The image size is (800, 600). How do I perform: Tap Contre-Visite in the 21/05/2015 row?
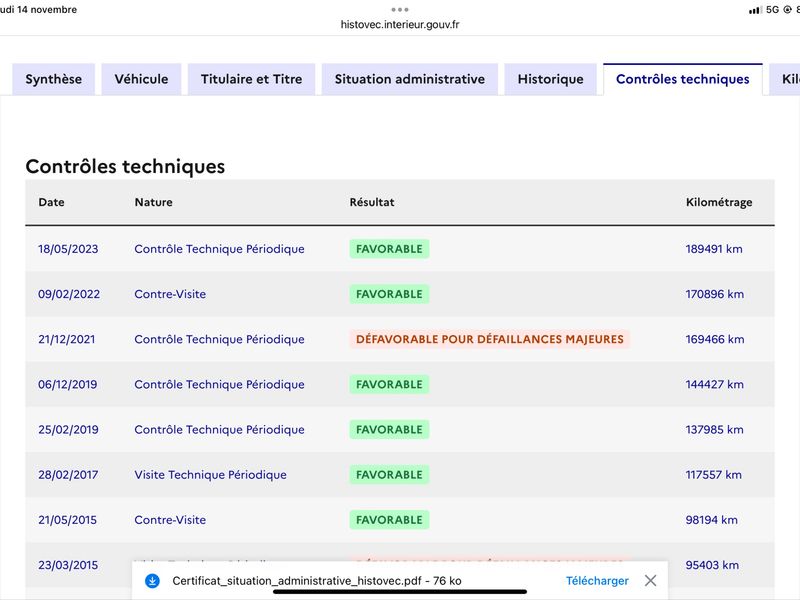170,520
